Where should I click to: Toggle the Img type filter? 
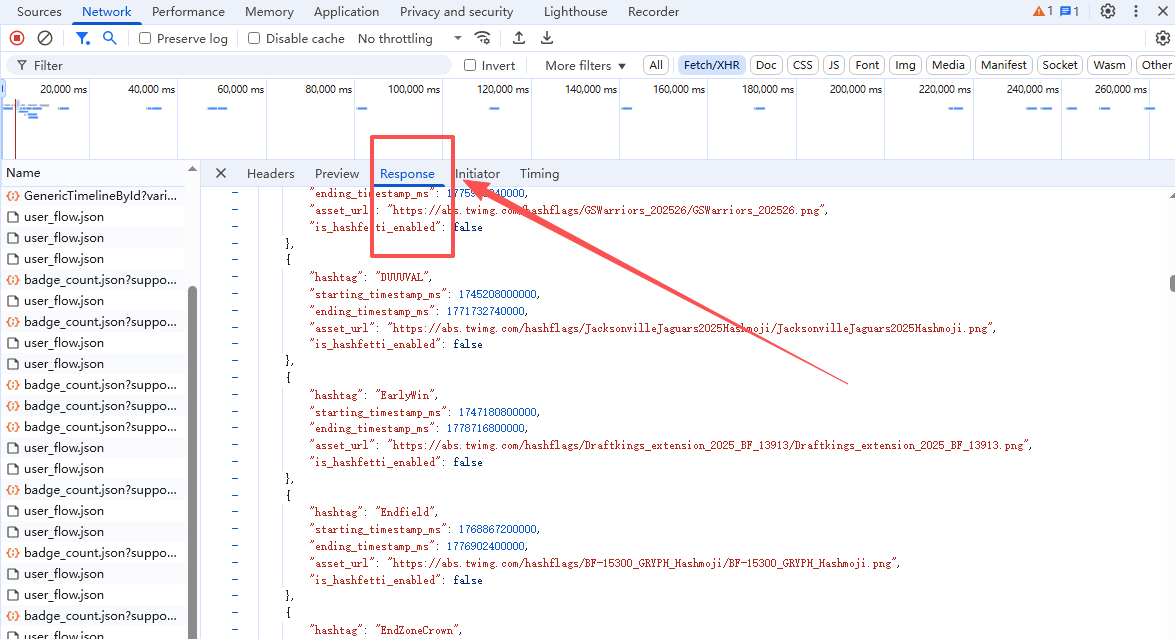pos(905,65)
